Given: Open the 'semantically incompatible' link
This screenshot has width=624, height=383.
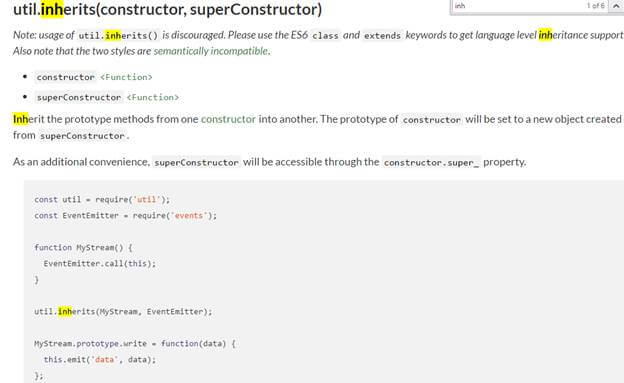Looking at the screenshot, I should click(211, 51).
